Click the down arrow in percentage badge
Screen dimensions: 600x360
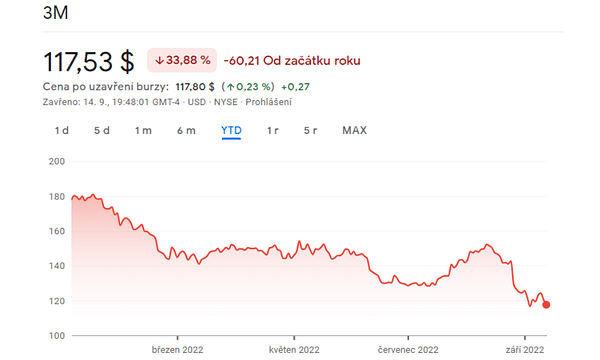(x=159, y=60)
